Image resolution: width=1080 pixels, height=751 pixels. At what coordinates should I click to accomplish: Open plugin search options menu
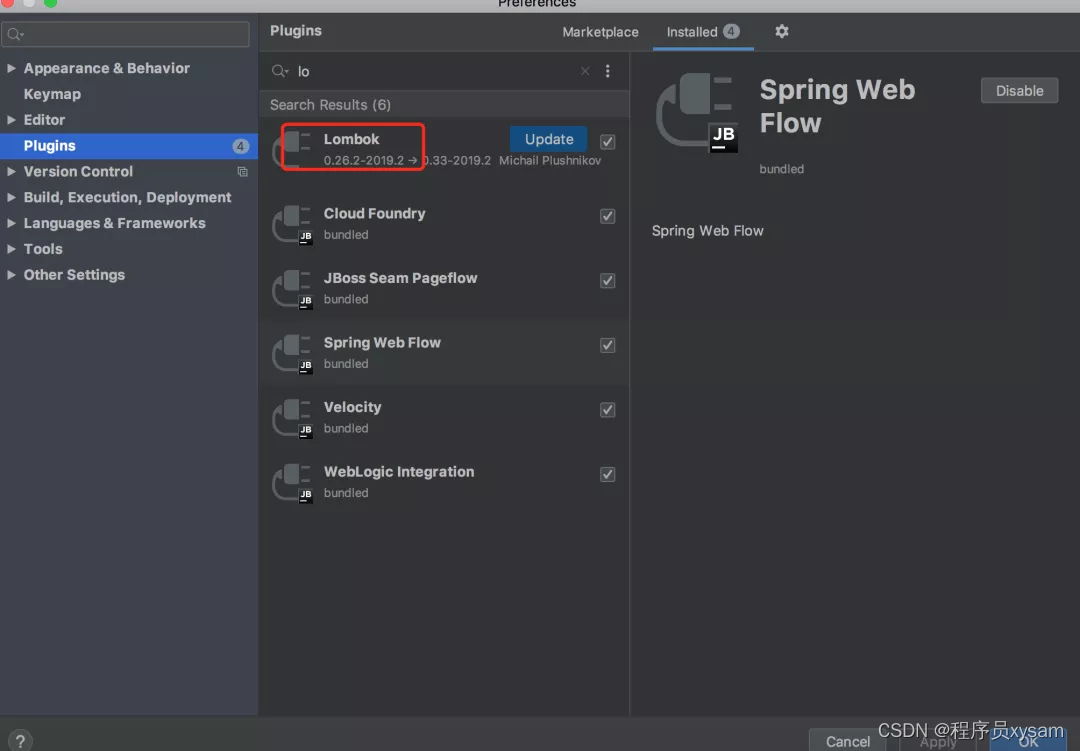[x=608, y=71]
